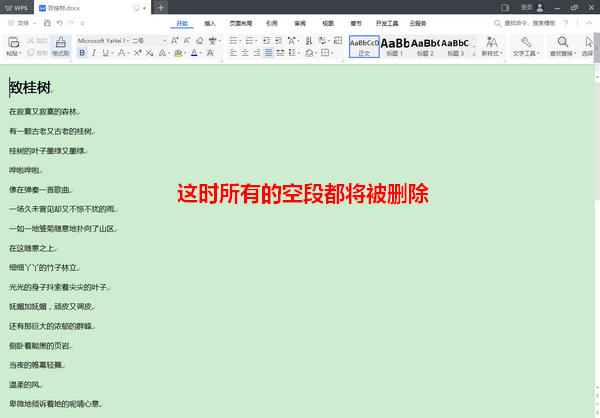Image resolution: width=600 pixels, height=418 pixels.
Task: Open the Microsoft YaHei font name dropdown
Action: point(103,41)
